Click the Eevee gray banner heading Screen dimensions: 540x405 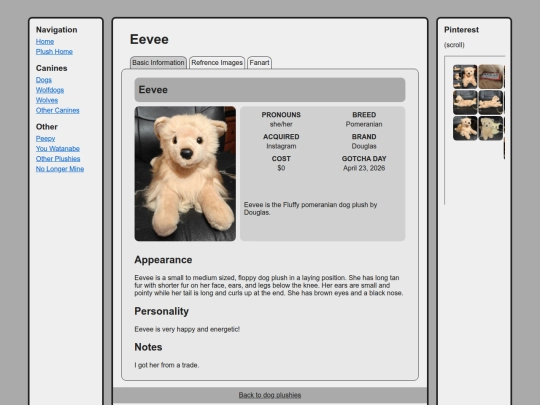point(153,90)
